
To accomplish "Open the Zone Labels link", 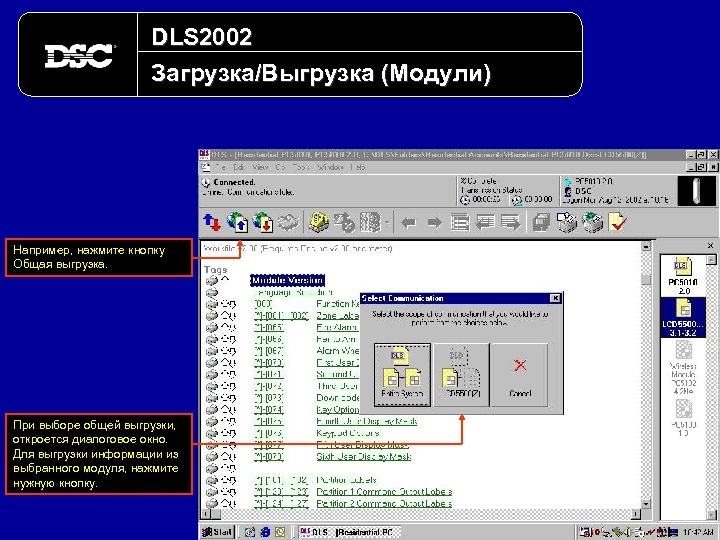I will [x=338, y=316].
